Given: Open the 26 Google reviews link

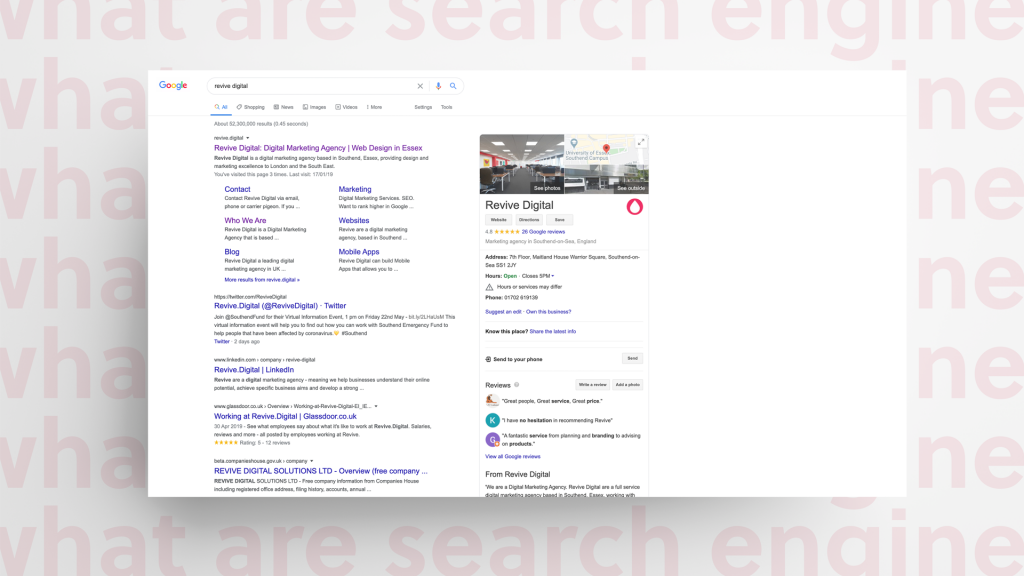Looking at the screenshot, I should click(543, 232).
